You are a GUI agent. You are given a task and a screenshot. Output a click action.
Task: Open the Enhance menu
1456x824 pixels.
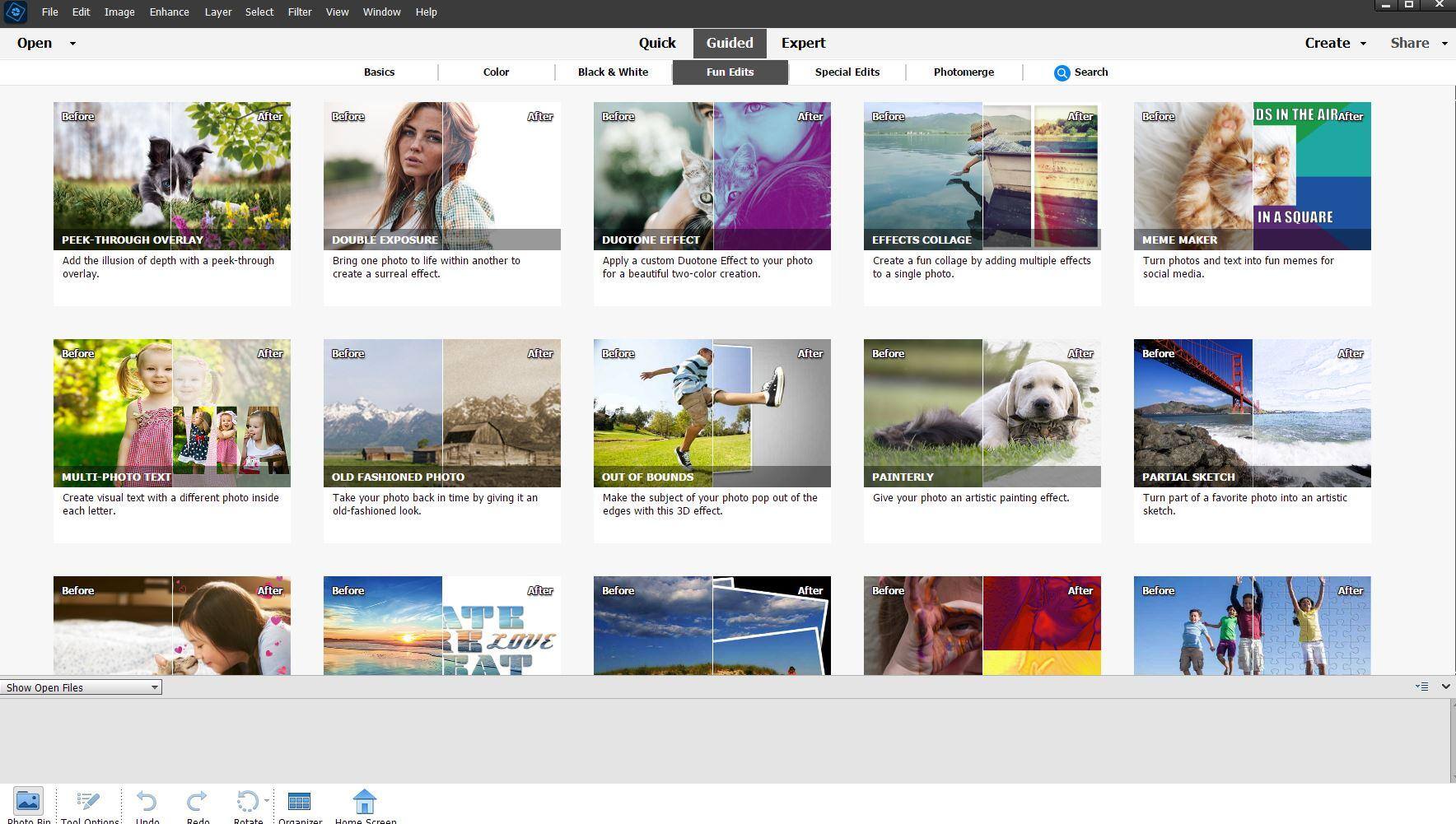click(x=169, y=12)
